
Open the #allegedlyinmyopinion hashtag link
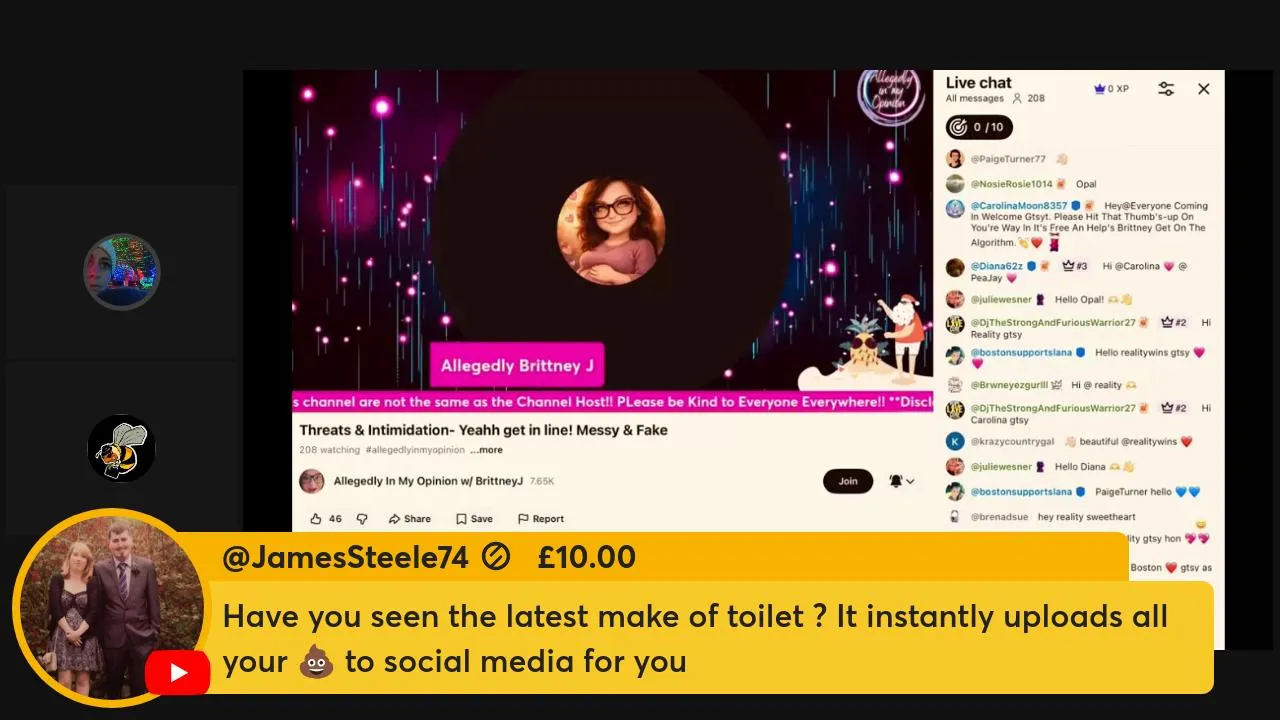415,450
